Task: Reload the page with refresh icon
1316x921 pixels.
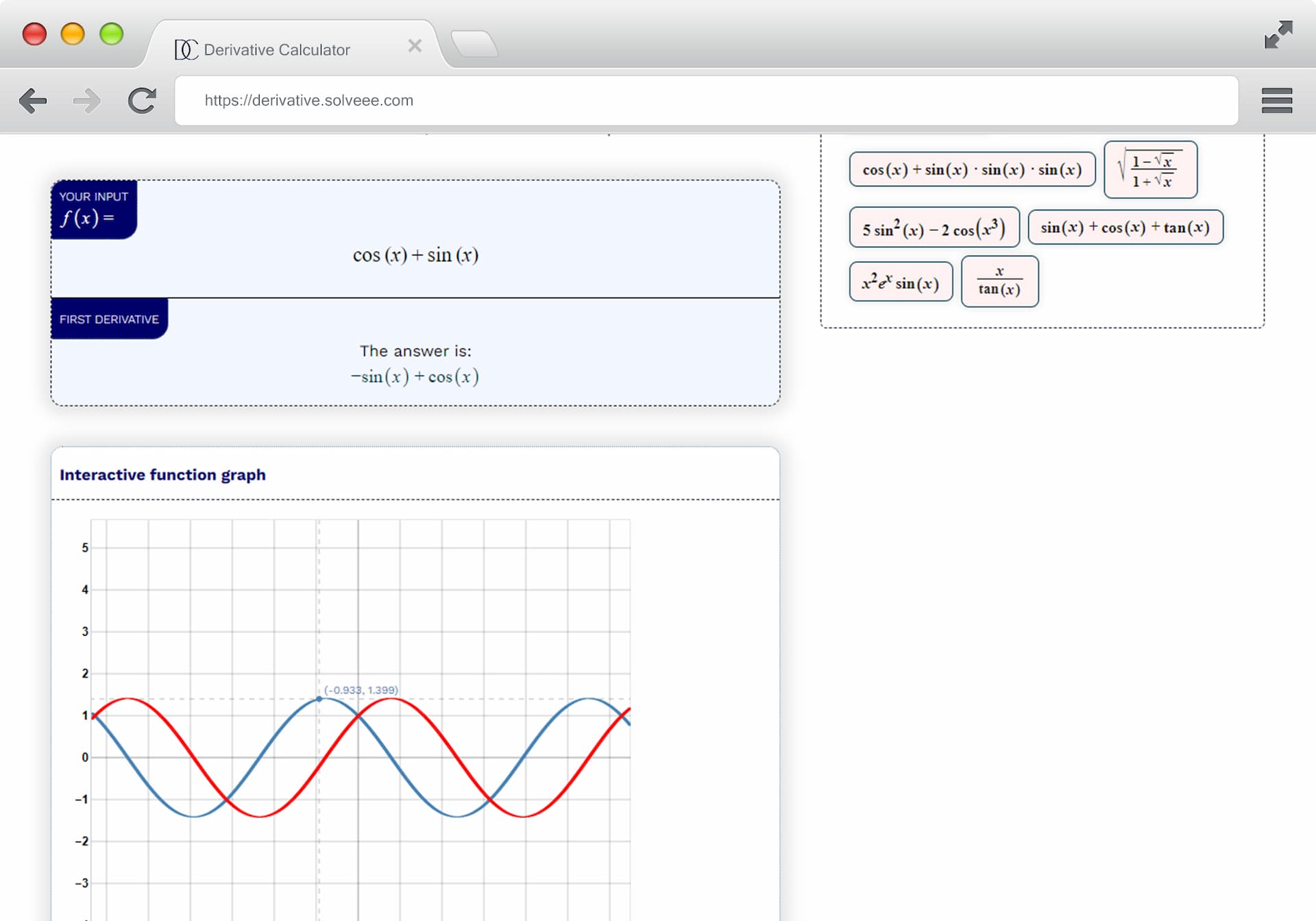Action: (142, 101)
